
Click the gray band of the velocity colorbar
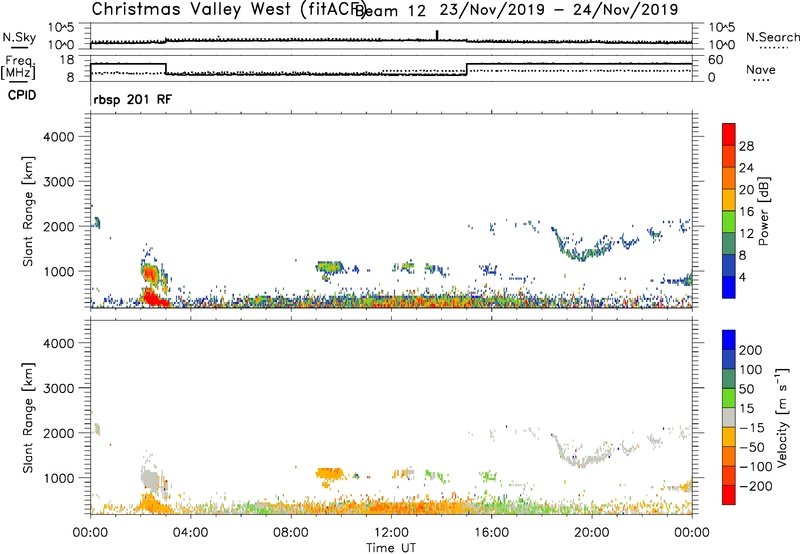pos(729,417)
